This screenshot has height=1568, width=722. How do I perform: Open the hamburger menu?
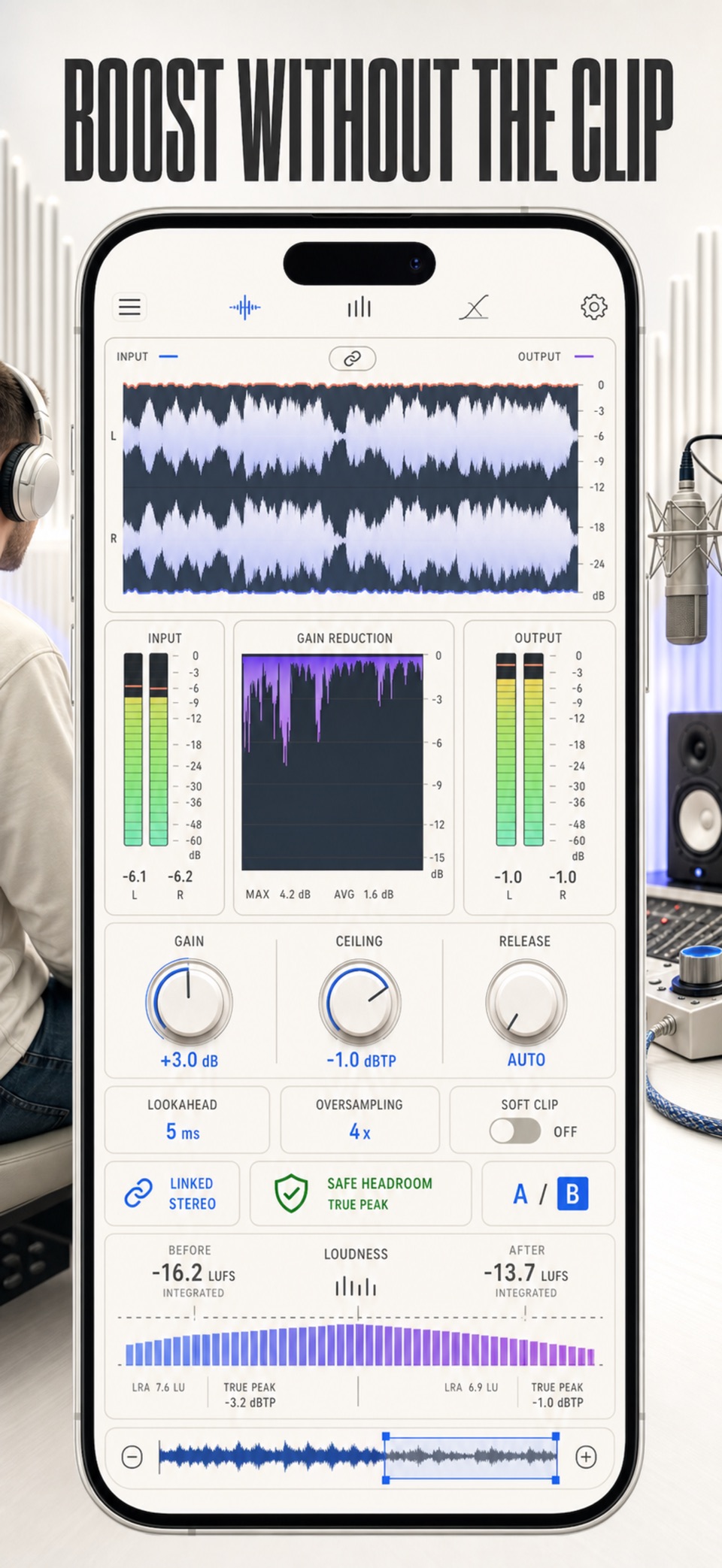[129, 307]
